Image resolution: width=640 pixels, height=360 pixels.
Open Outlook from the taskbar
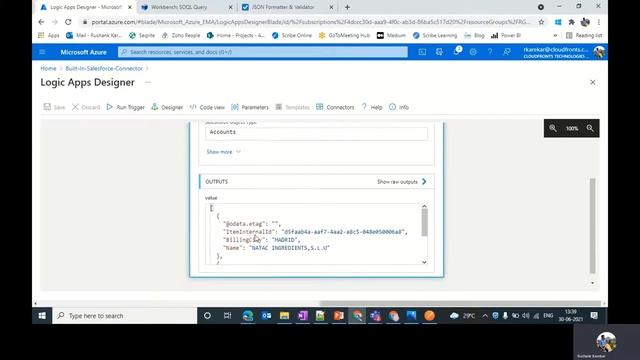pos(266,316)
